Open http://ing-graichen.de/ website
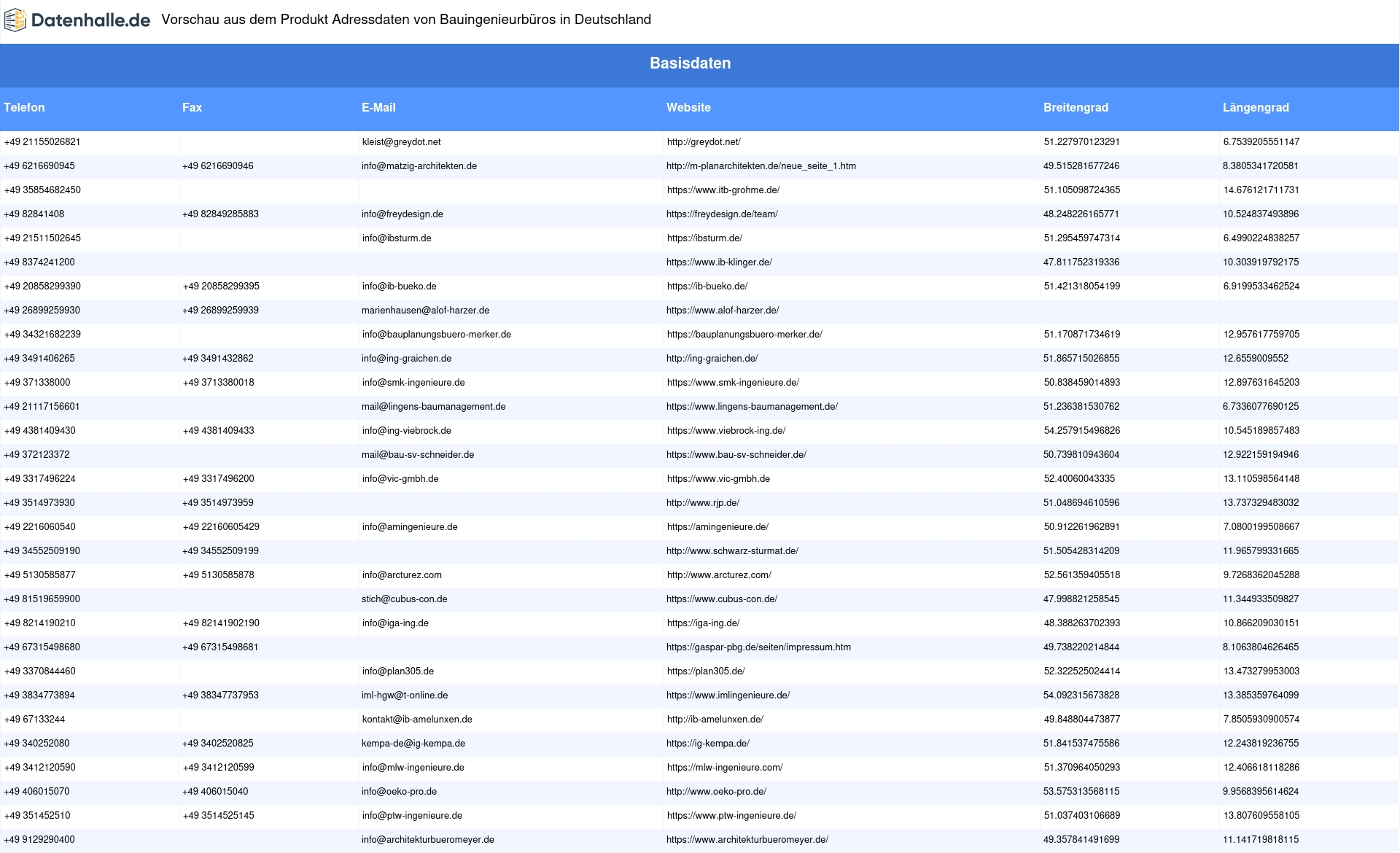This screenshot has width=1400, height=853. pyautogui.click(x=712, y=359)
